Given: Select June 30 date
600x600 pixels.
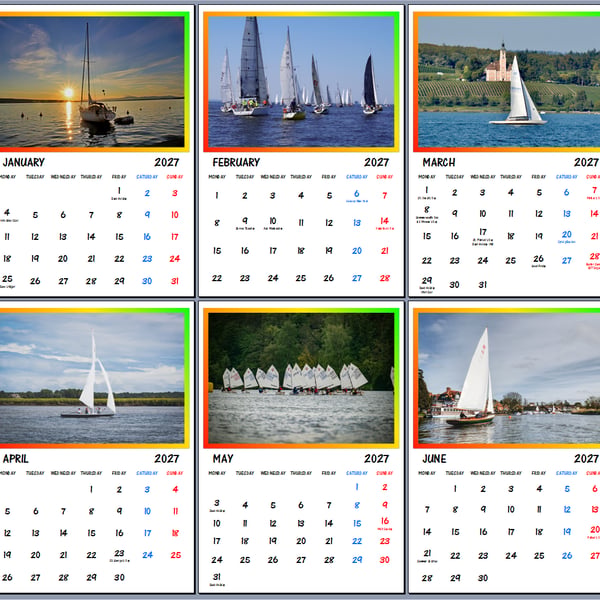Looking at the screenshot, I should click(x=483, y=578).
